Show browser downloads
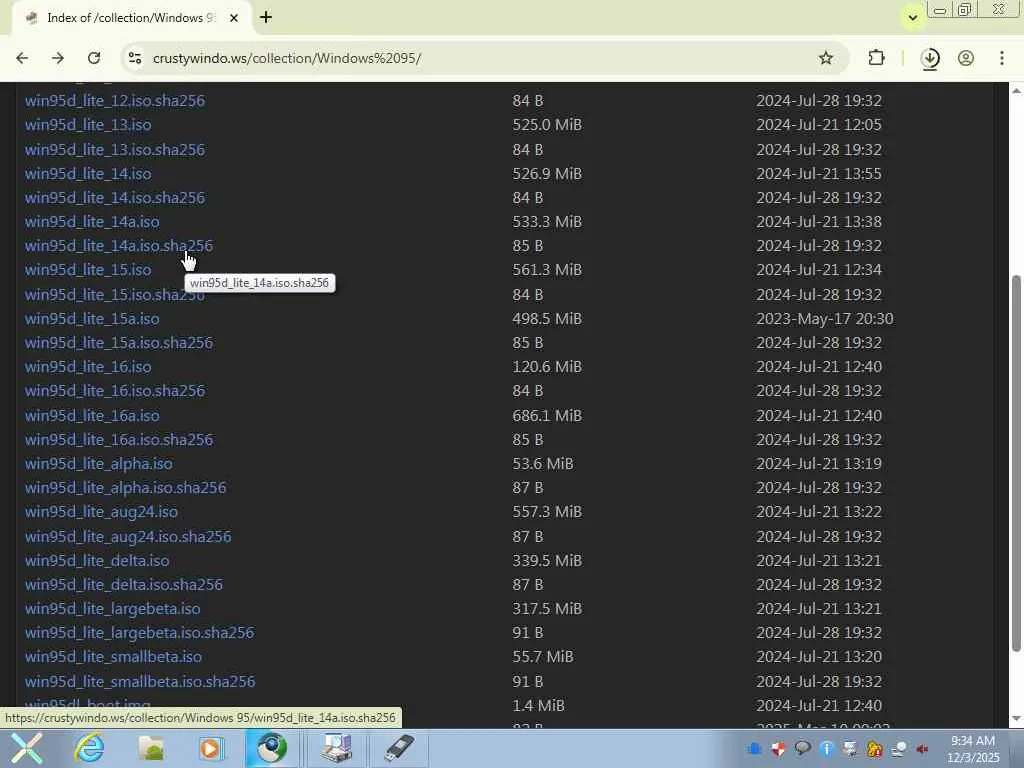 [930, 59]
